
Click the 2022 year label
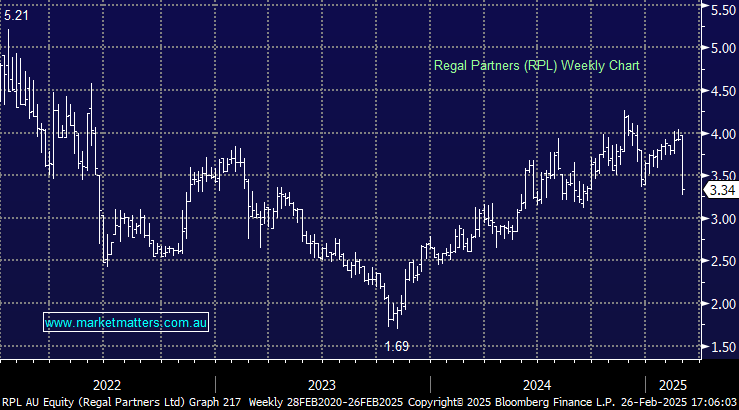pyautogui.click(x=107, y=385)
